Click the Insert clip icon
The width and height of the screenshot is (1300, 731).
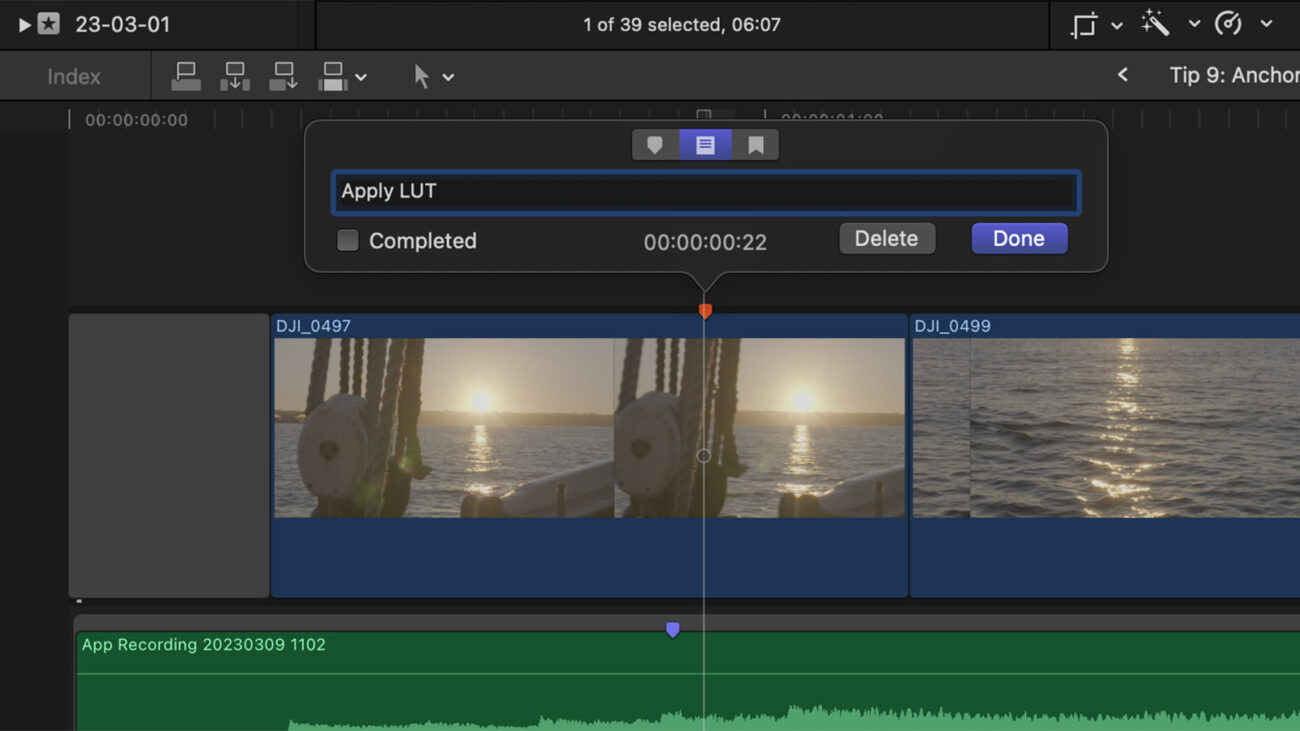click(x=235, y=76)
